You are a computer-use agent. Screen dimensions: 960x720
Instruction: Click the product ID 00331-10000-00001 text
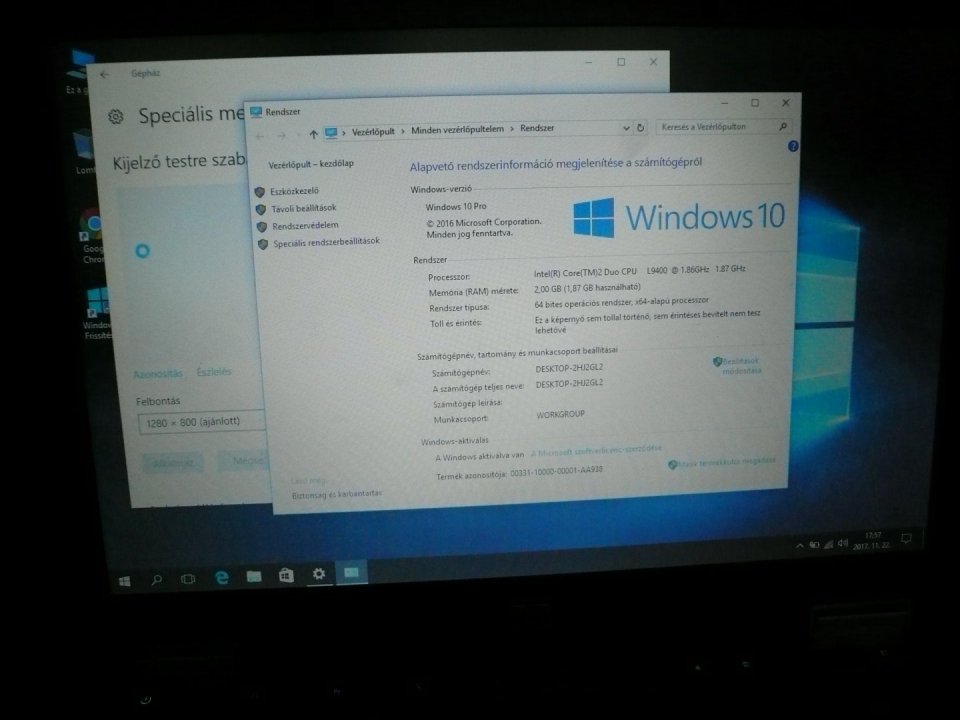(557, 471)
